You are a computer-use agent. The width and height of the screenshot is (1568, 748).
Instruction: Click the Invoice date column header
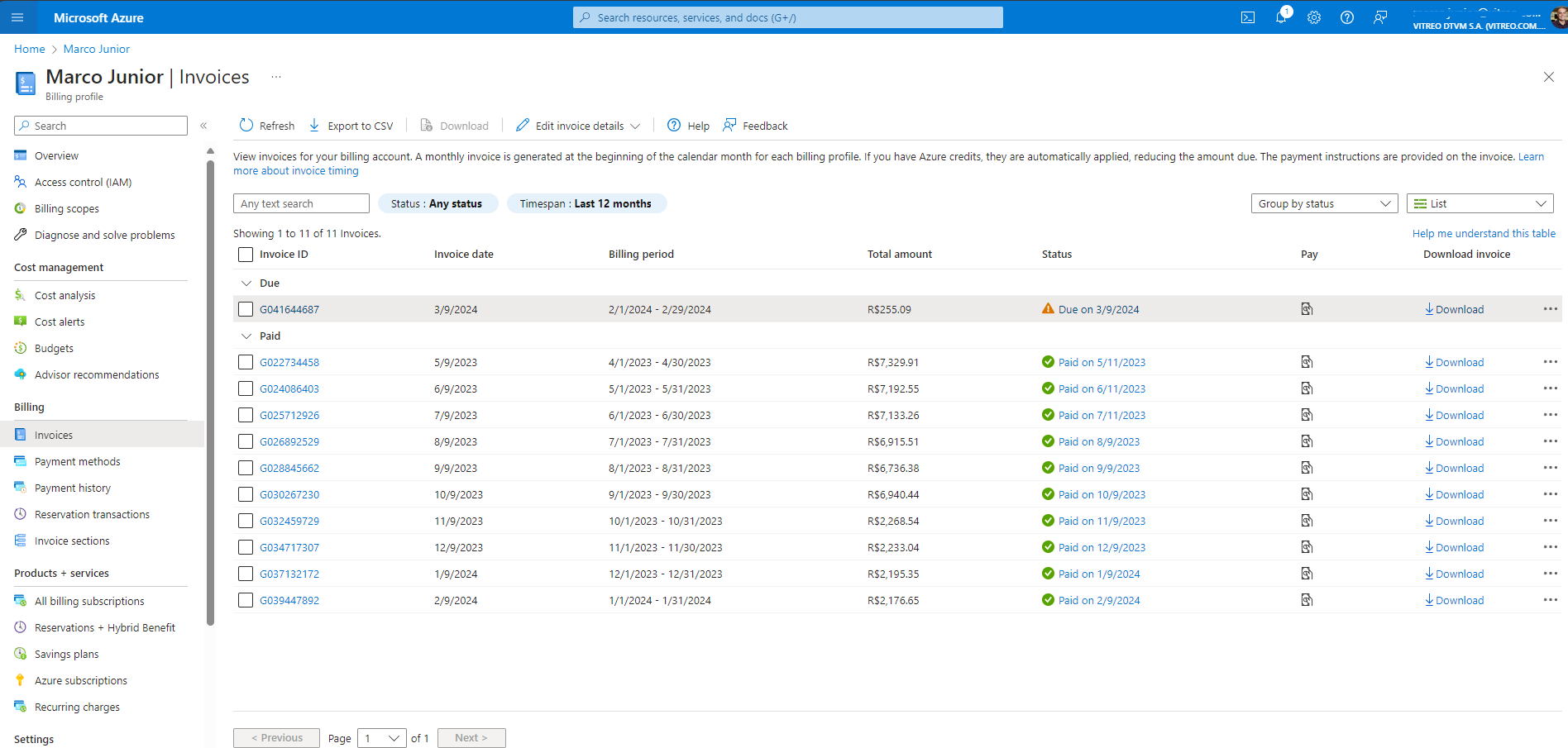point(464,255)
